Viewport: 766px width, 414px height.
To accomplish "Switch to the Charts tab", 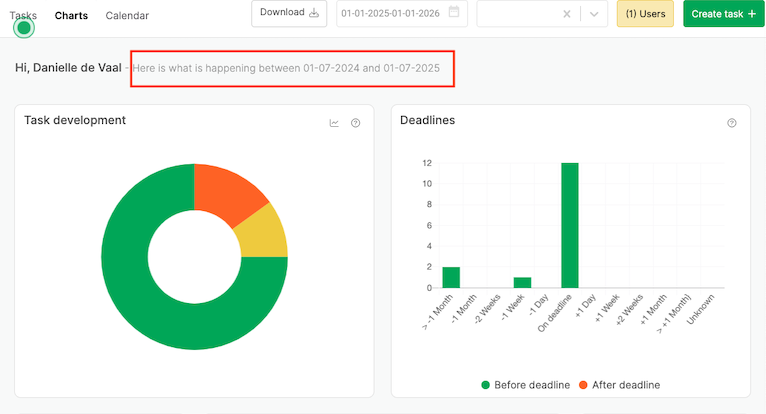I will pos(71,15).
